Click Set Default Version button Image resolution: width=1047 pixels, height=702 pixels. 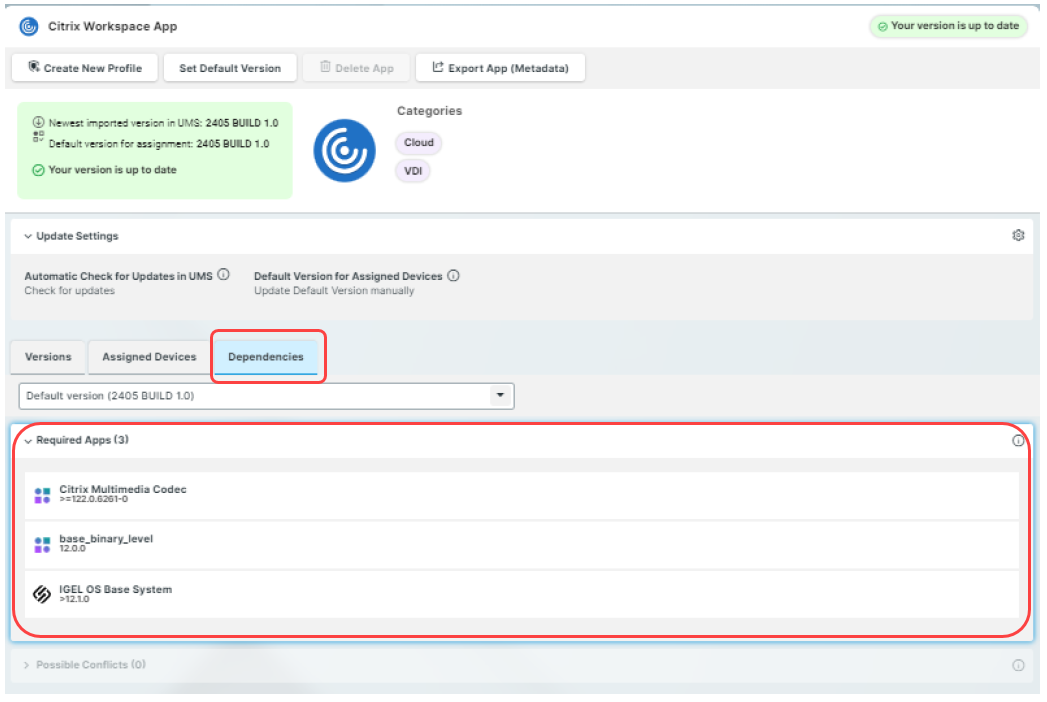[230, 68]
